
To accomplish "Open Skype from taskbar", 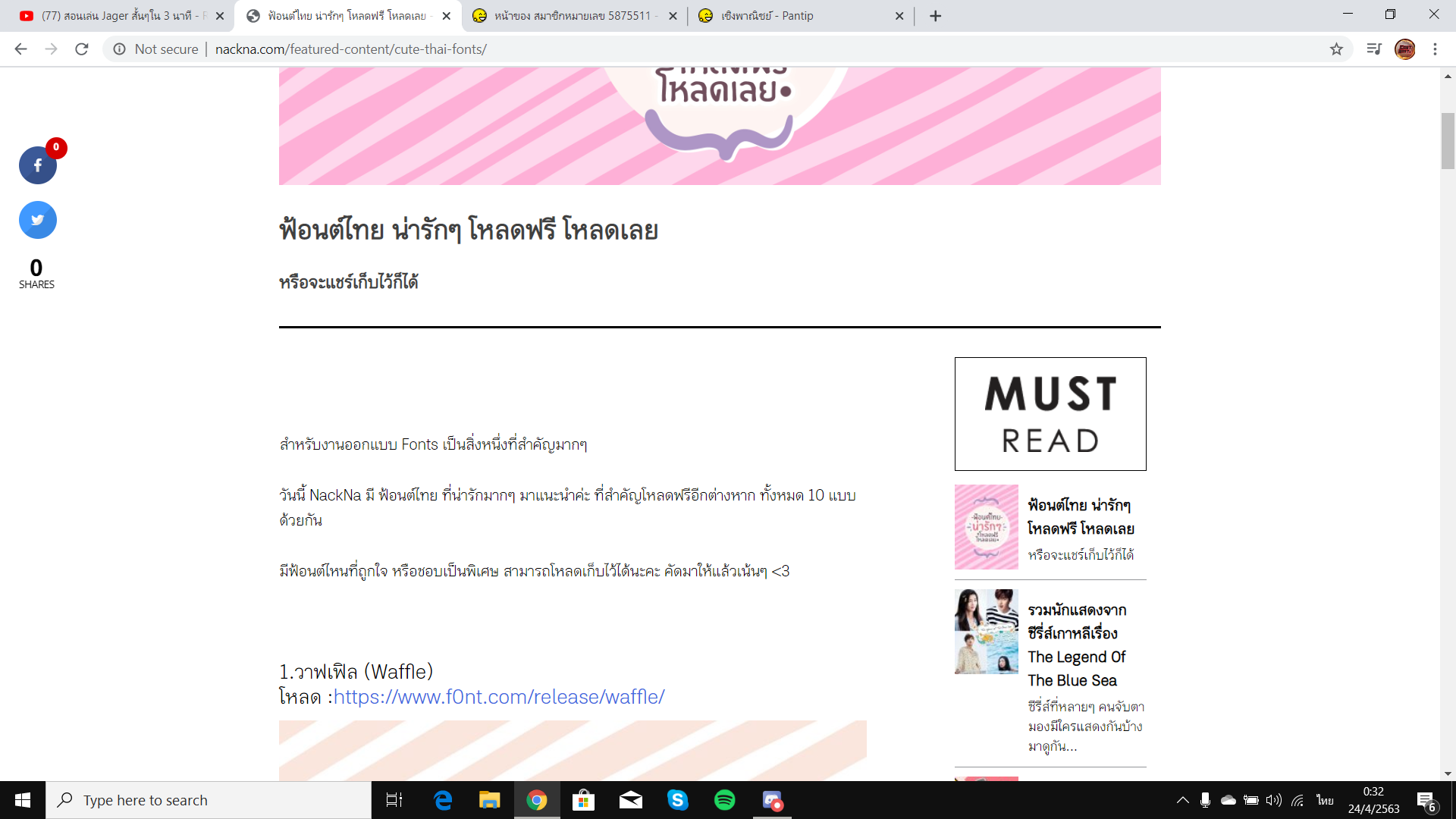I will (677, 800).
